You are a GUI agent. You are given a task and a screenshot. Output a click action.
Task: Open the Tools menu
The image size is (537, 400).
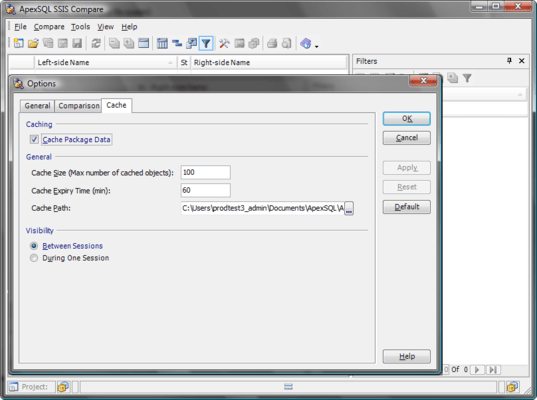(80, 27)
